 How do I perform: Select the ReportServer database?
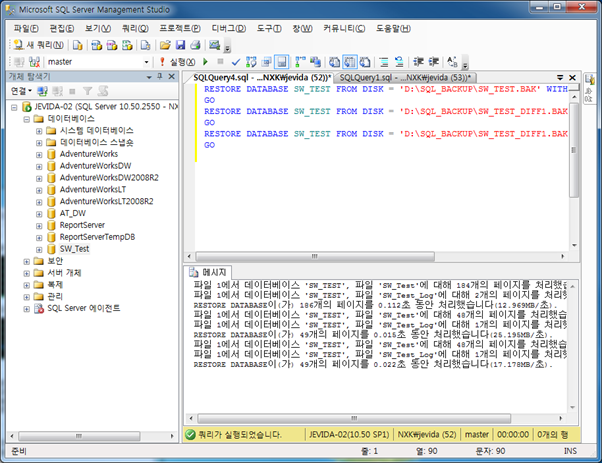point(82,225)
